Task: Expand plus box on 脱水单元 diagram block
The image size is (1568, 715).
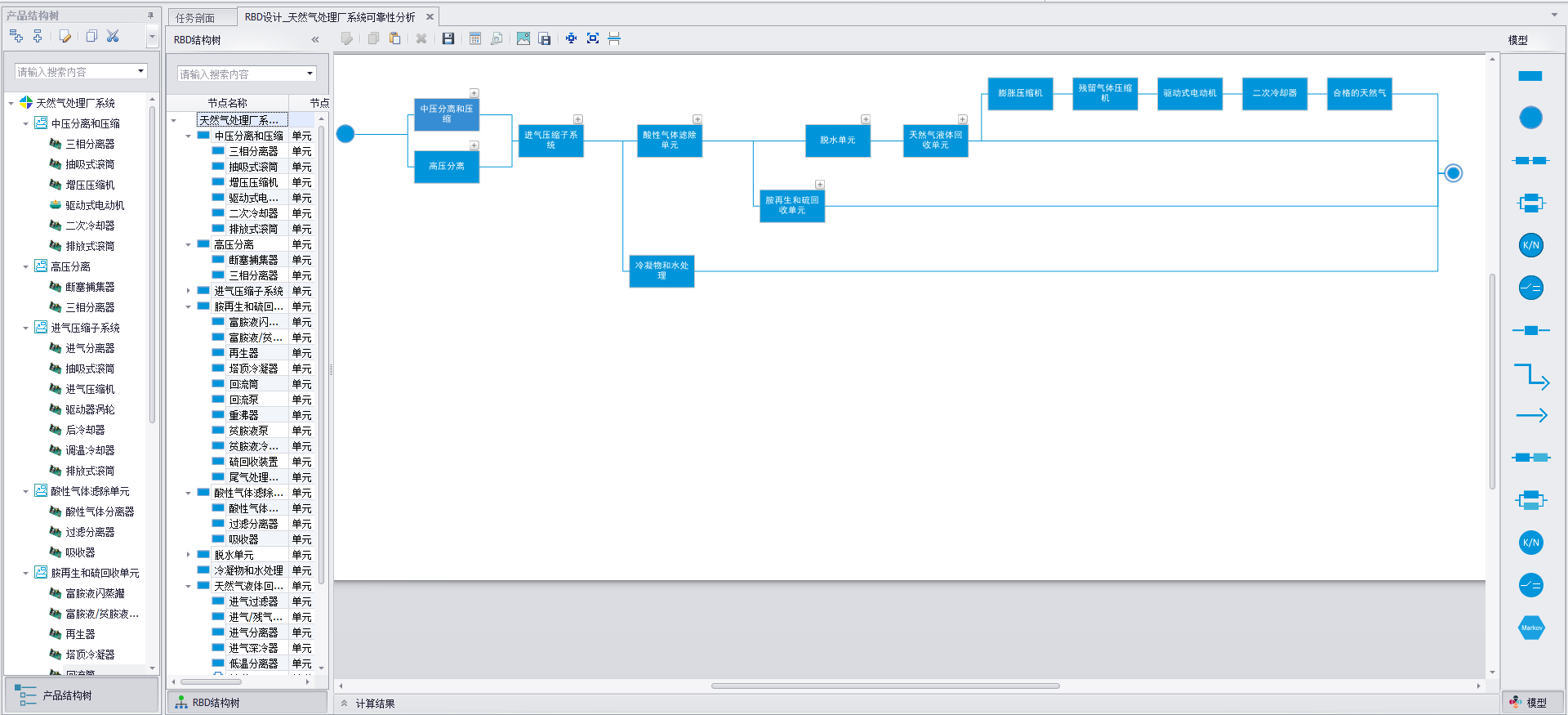Action: [x=866, y=119]
